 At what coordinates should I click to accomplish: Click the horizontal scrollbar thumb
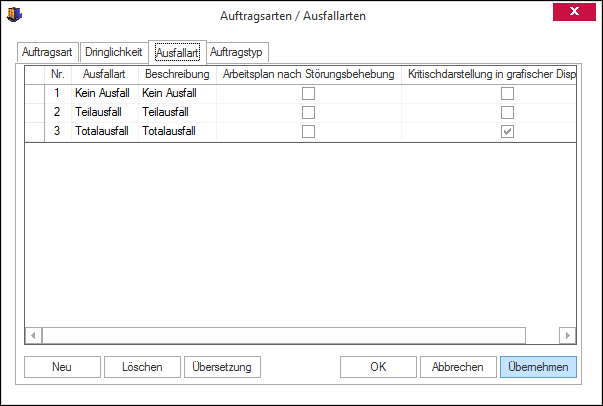tap(284, 335)
